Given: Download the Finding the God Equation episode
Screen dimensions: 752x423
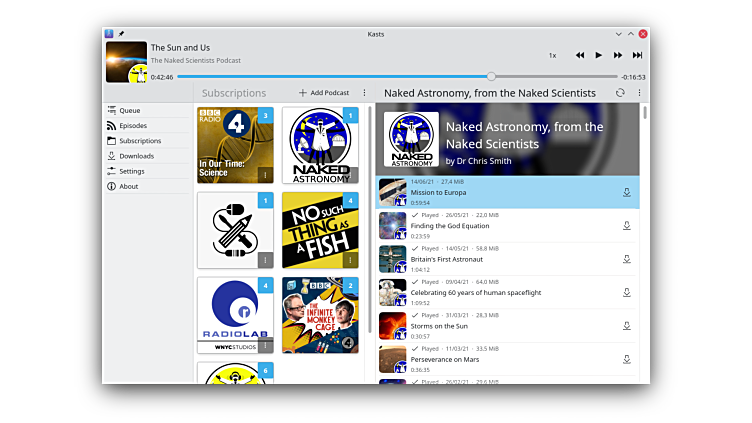Looking at the screenshot, I should pyautogui.click(x=627, y=225).
